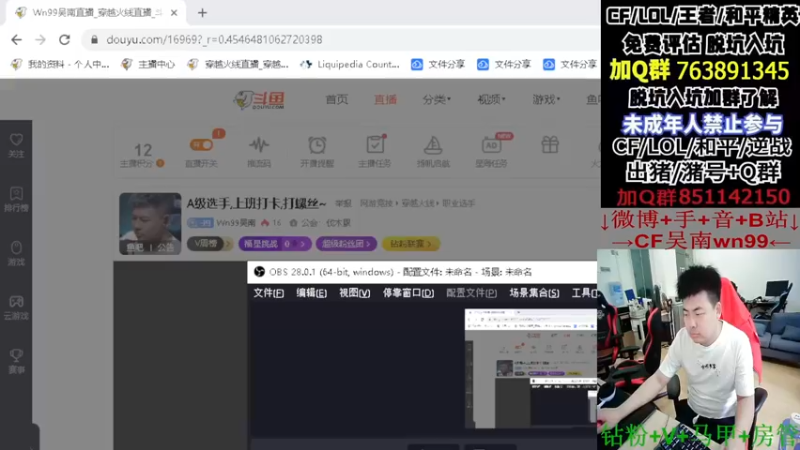This screenshot has height=450, width=800.
Task: Reload the Douyu page
Action: pyautogui.click(x=64, y=40)
